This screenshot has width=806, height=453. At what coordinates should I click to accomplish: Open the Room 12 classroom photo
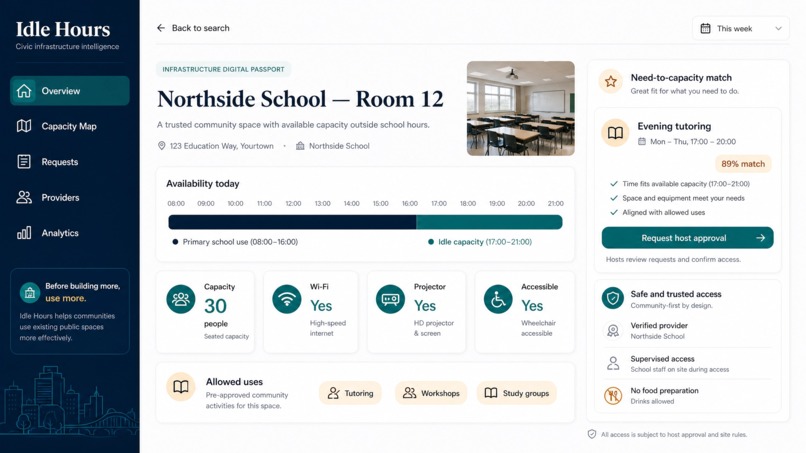click(x=521, y=108)
